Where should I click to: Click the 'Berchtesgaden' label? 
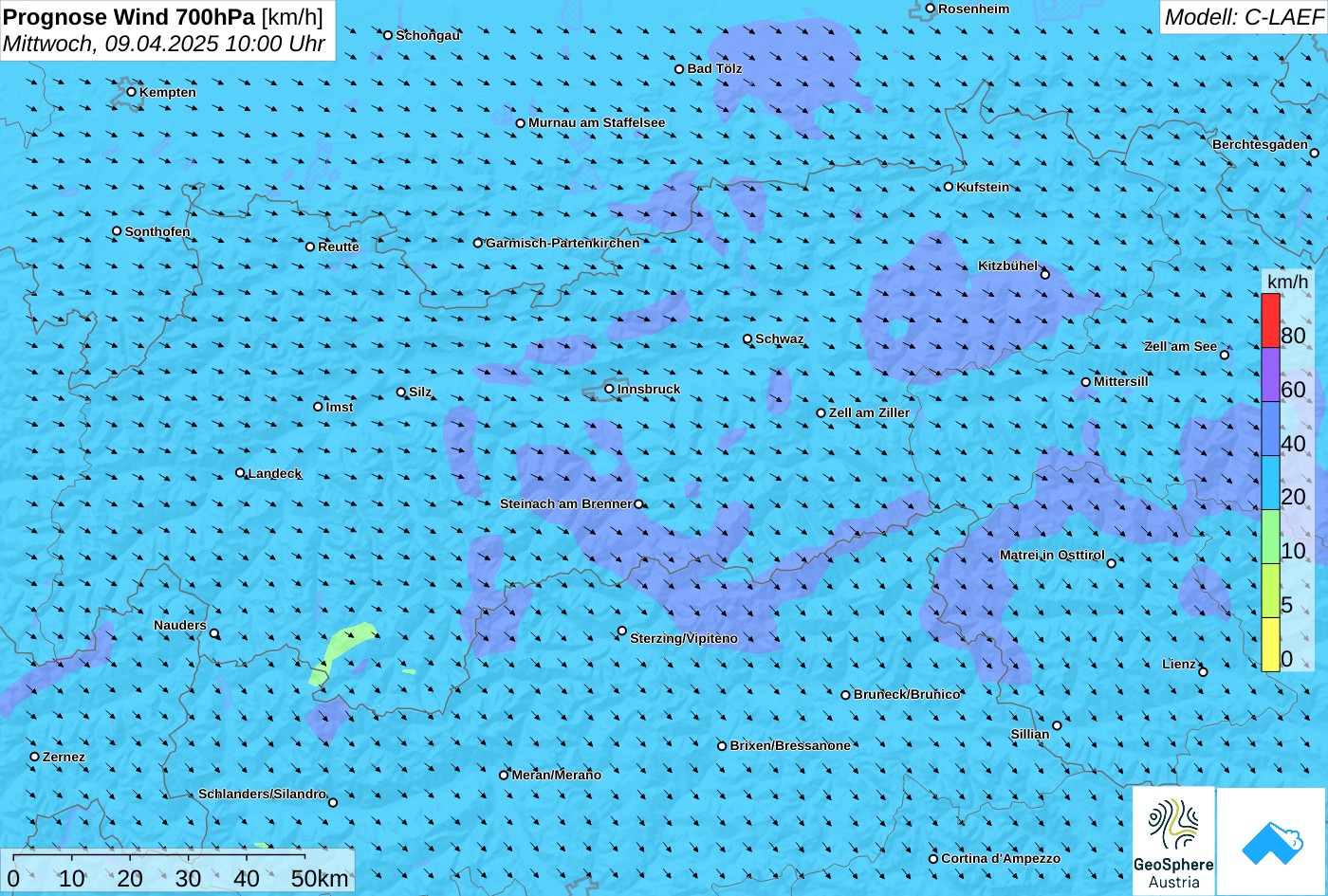1261,145
